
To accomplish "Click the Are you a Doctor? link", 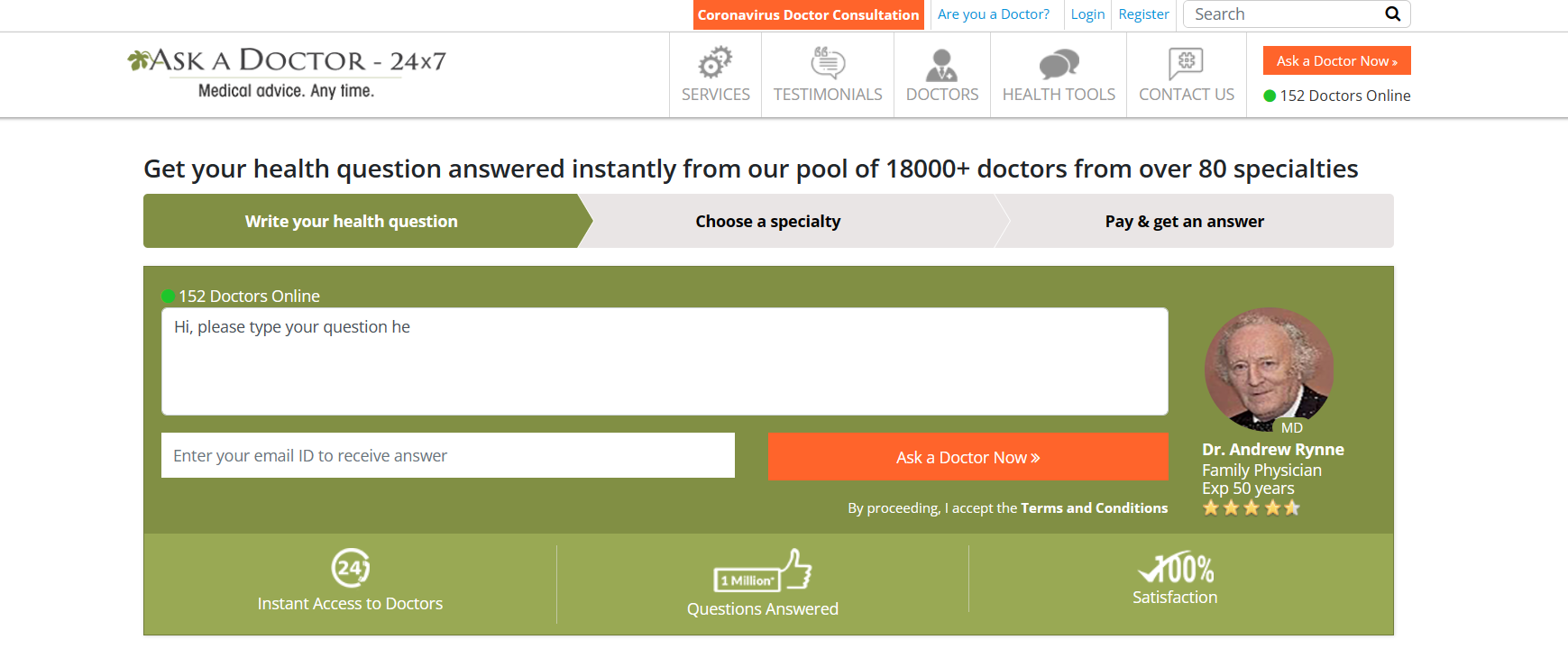I will (993, 14).
